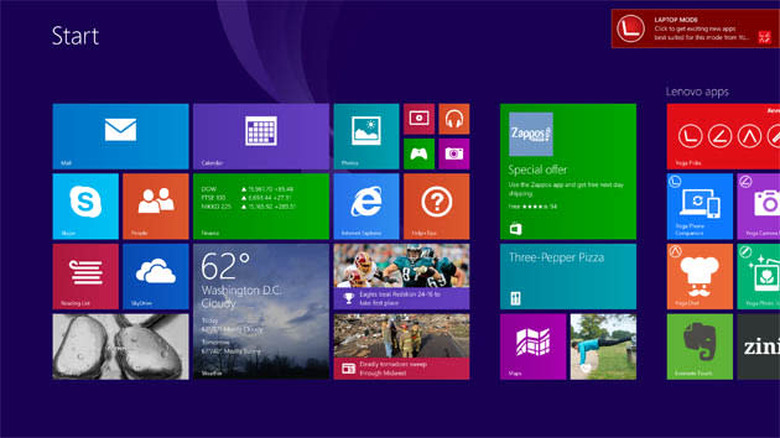Open the People tile
The image size is (780, 438).
click(x=156, y=206)
